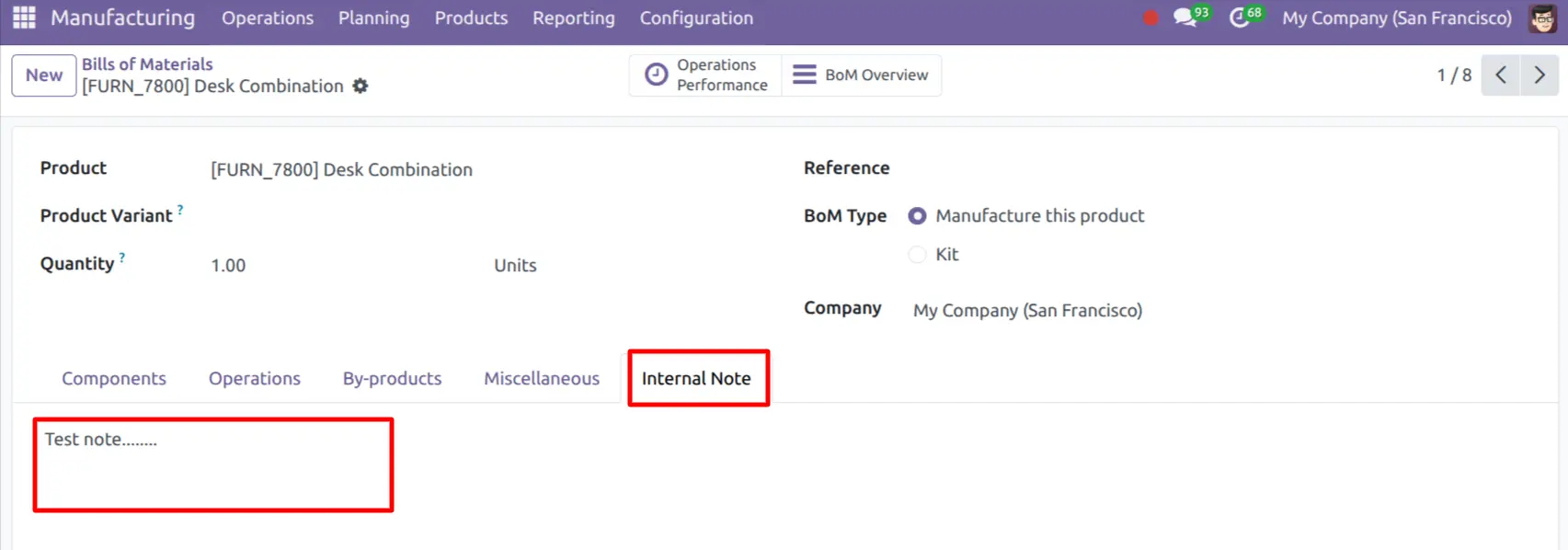Click the red recording indicator icon

pos(1150,17)
